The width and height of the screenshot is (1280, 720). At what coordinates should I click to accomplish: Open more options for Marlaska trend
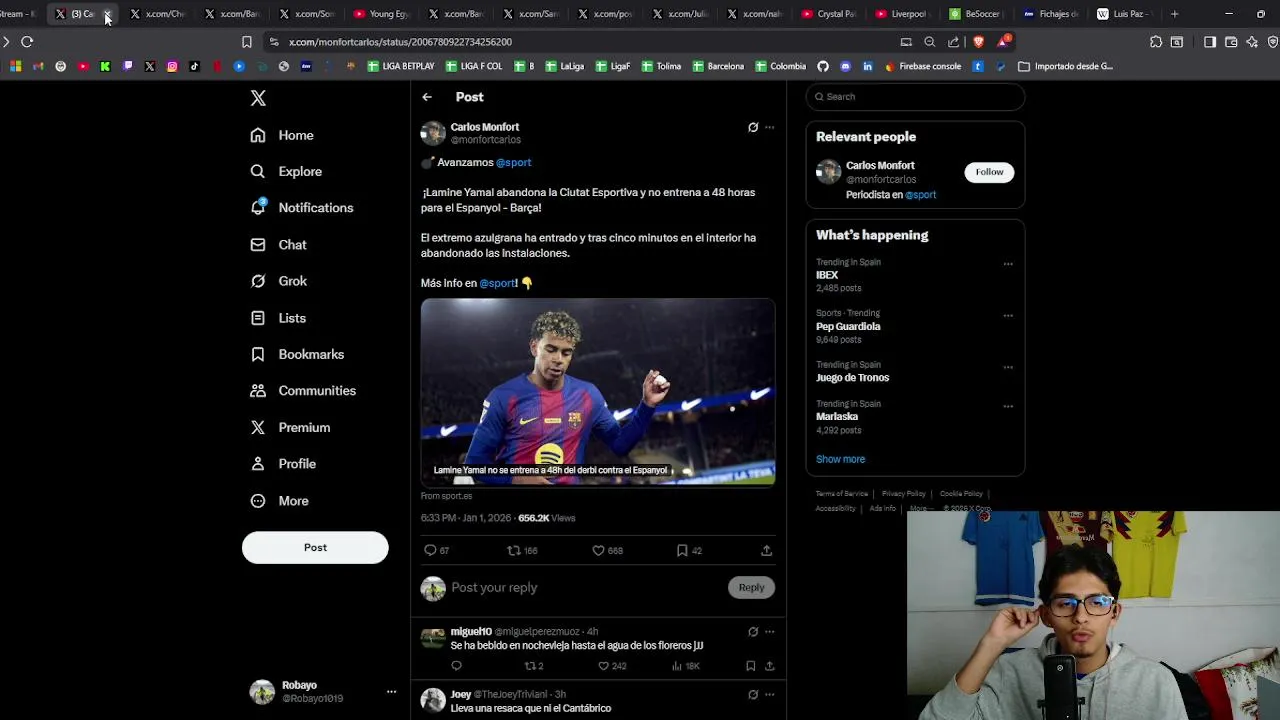click(x=1008, y=406)
